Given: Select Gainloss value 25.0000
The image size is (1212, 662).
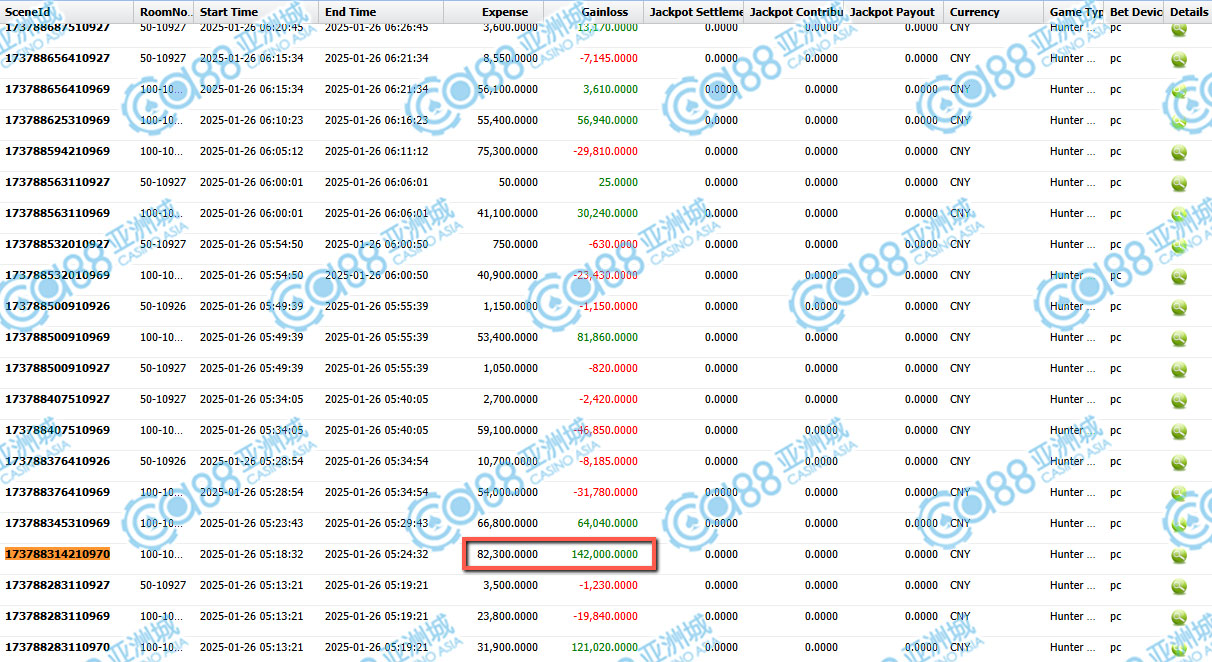Looking at the screenshot, I should click(x=618, y=182).
